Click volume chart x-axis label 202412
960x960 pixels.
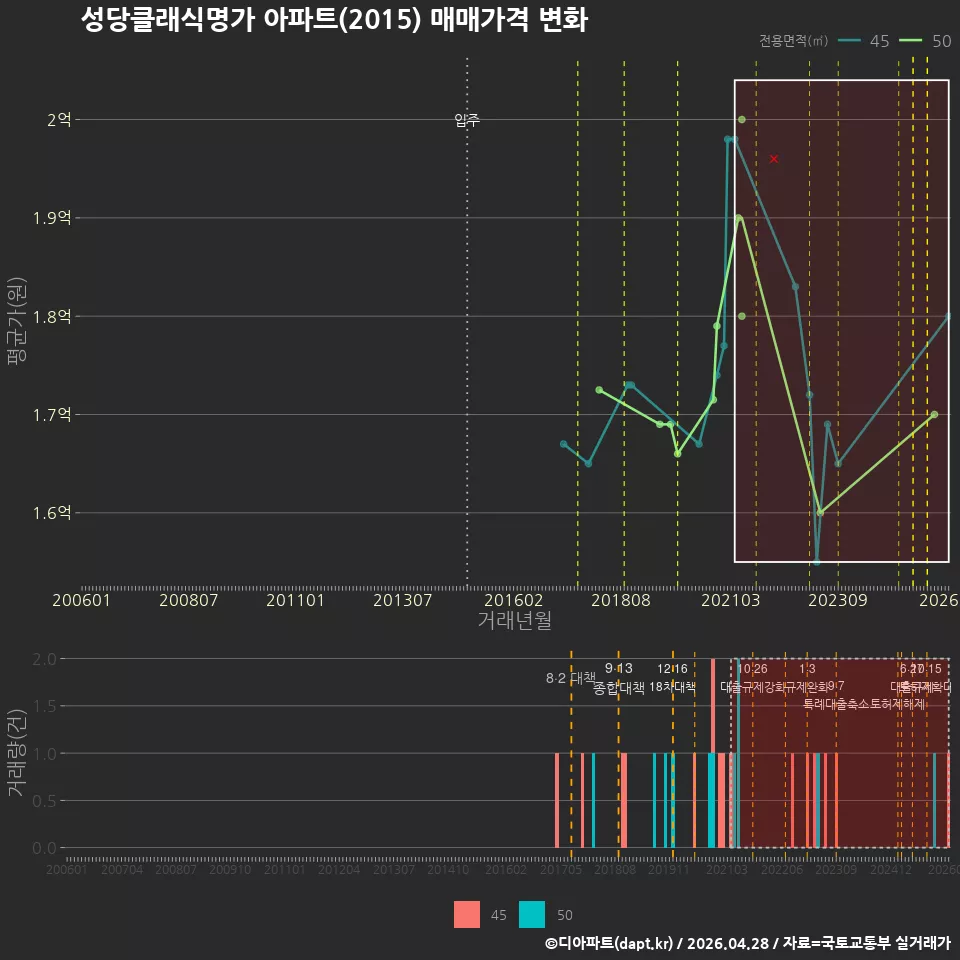coord(891,869)
